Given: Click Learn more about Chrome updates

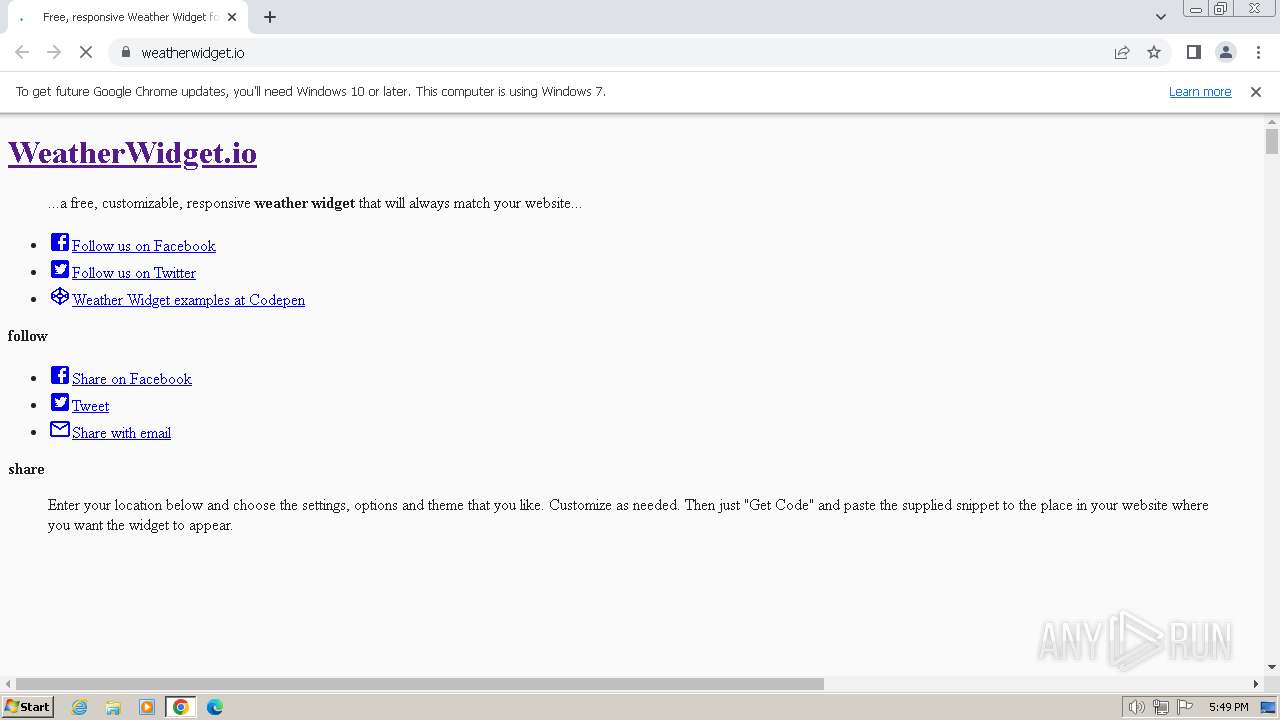Looking at the screenshot, I should 1200,91.
